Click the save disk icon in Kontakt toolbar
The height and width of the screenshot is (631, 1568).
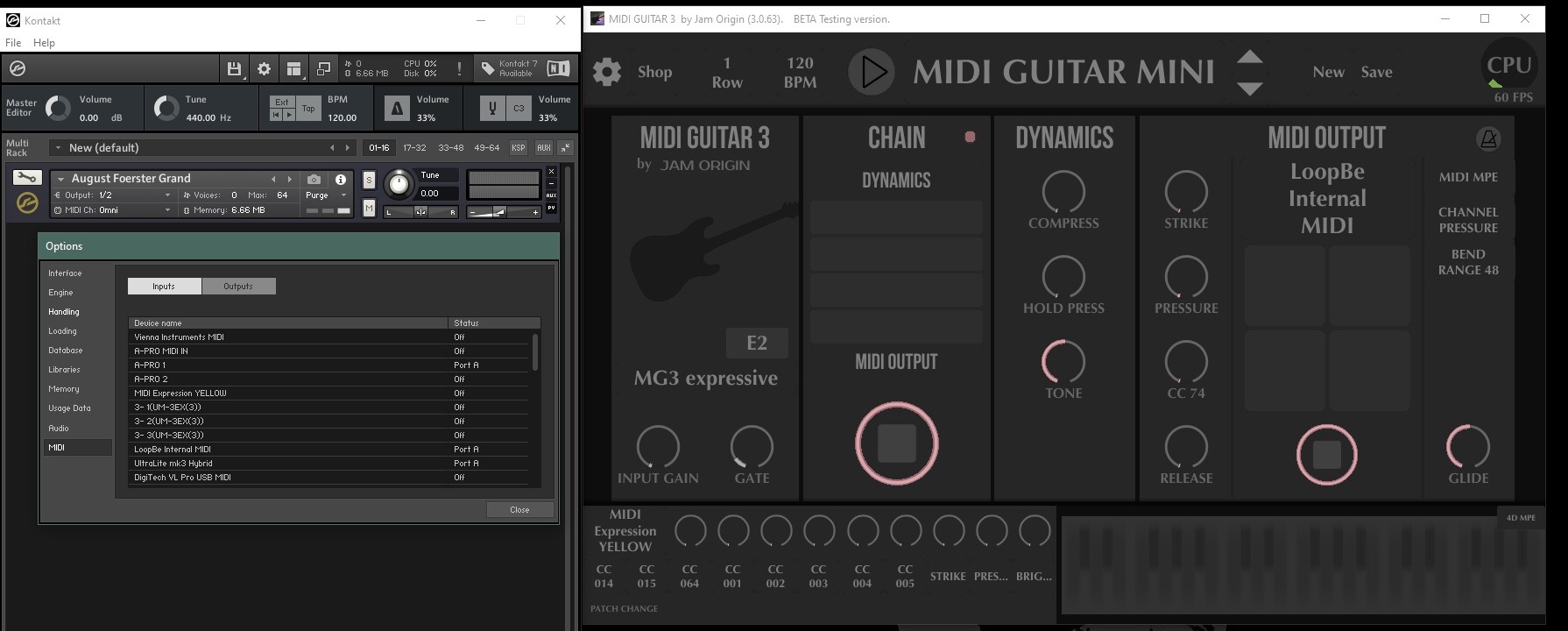click(234, 68)
